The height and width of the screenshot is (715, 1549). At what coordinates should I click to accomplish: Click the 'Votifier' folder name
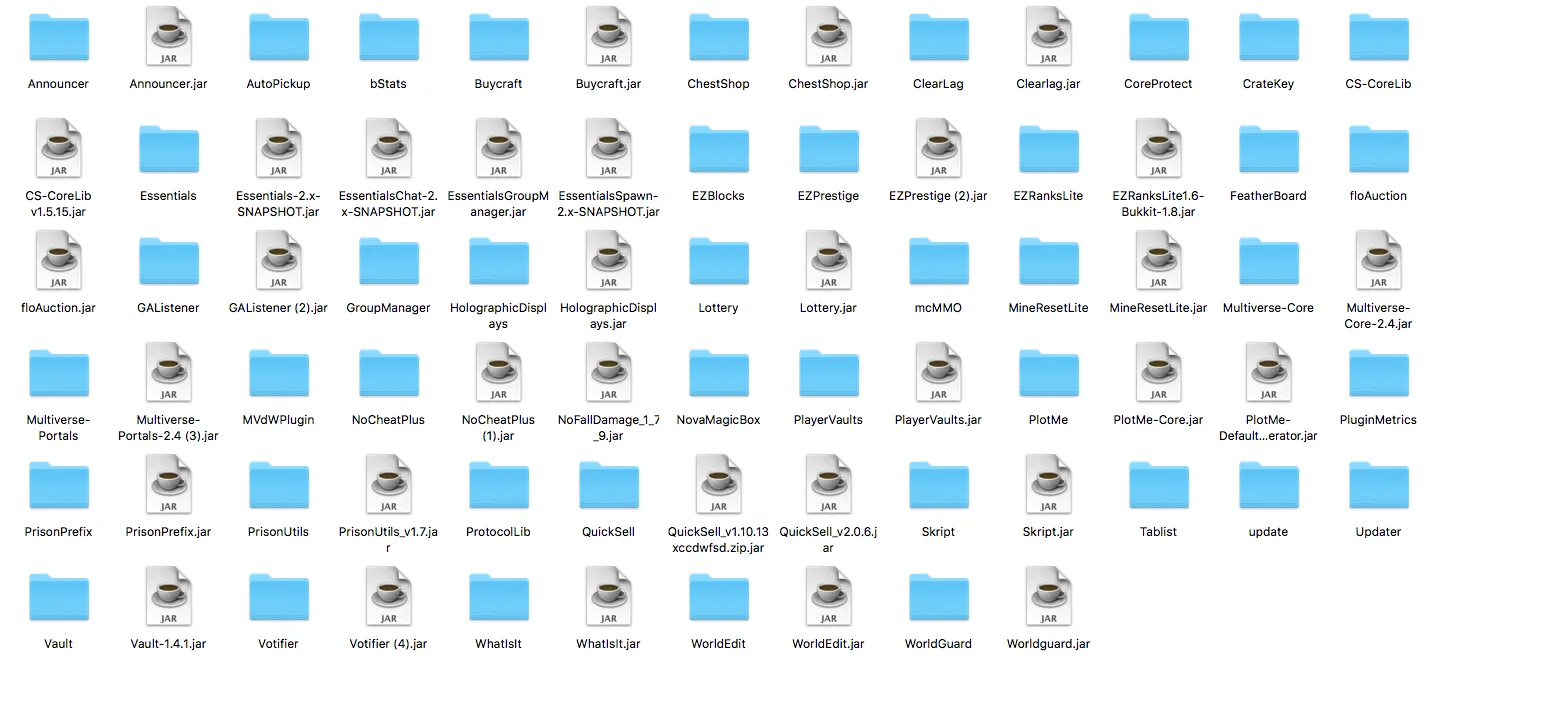(x=278, y=644)
